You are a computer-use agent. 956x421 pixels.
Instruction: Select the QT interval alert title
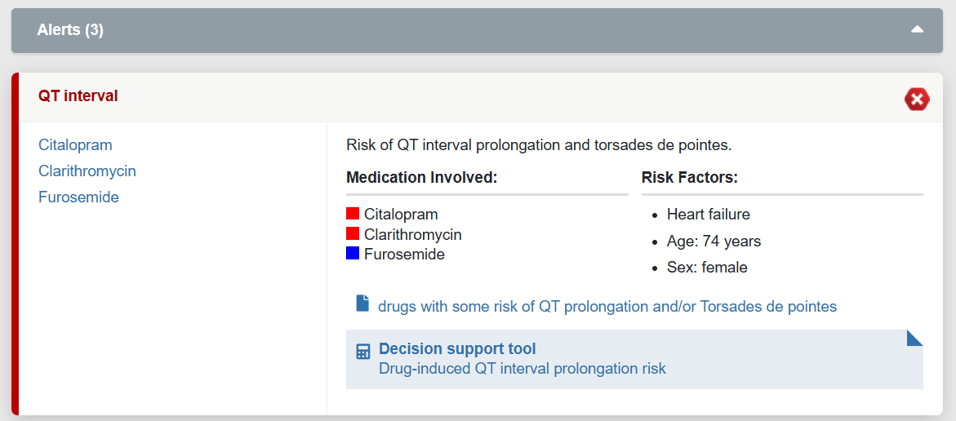click(x=78, y=96)
